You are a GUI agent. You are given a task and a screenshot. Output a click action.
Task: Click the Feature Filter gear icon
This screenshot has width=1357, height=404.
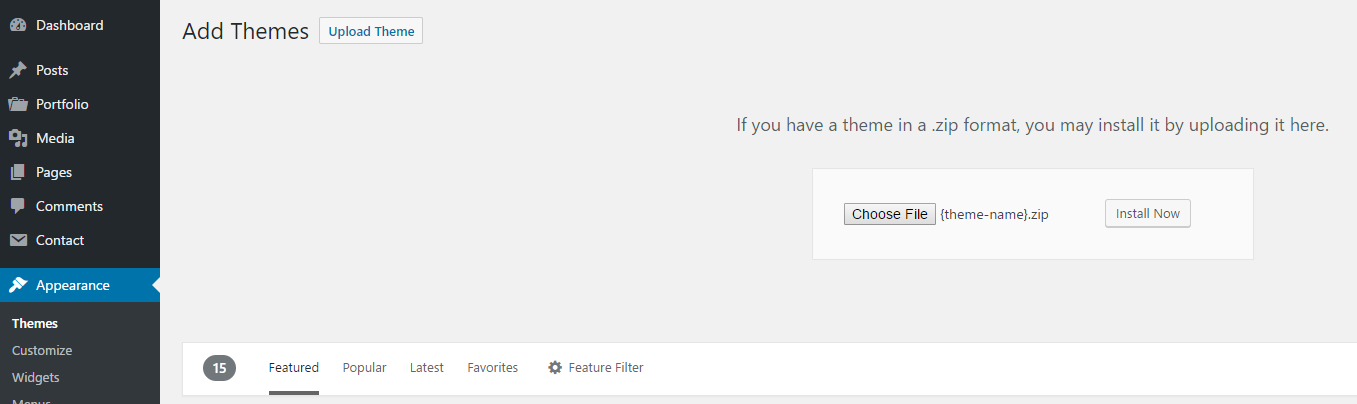point(555,368)
